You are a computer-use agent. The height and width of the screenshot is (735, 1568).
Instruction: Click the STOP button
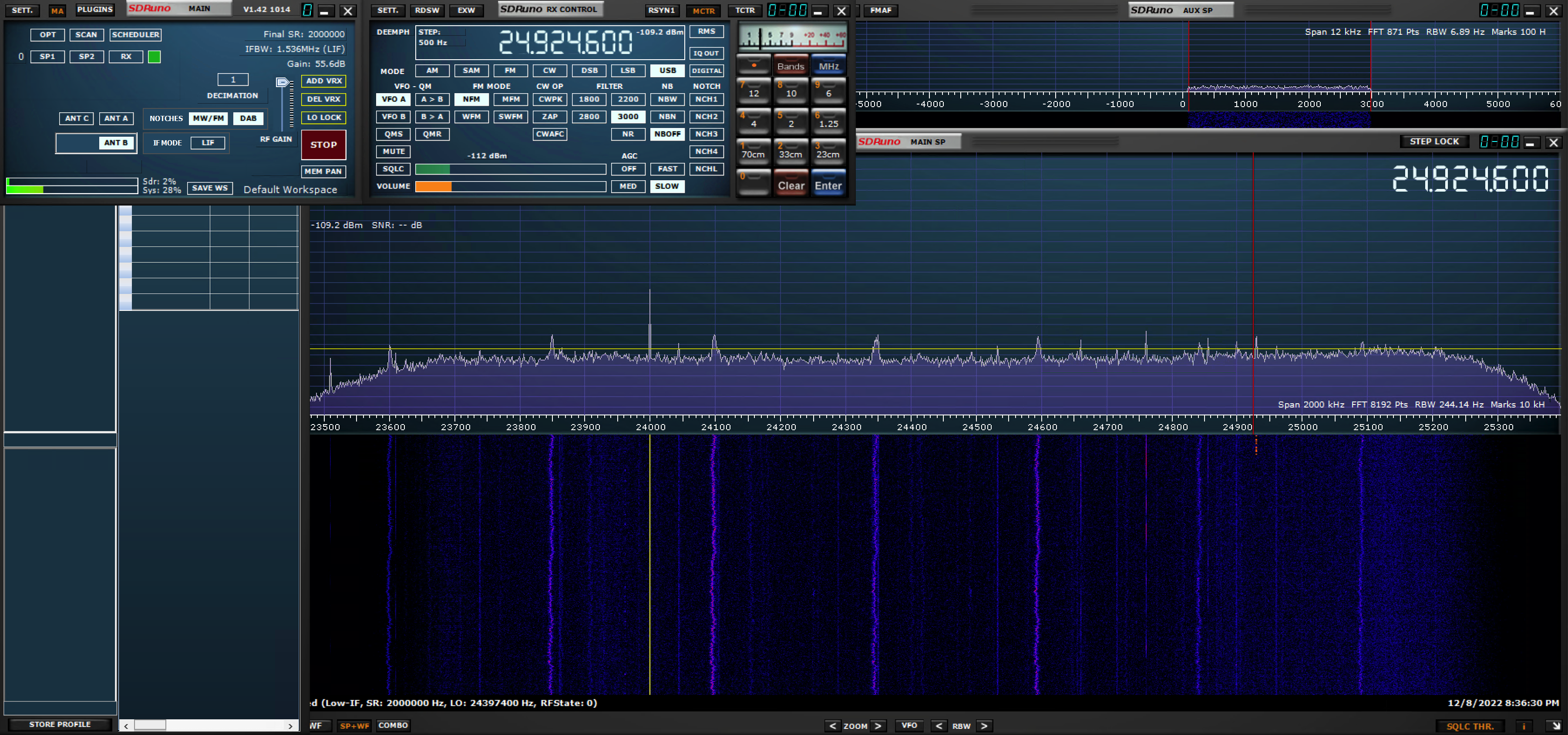click(x=324, y=144)
